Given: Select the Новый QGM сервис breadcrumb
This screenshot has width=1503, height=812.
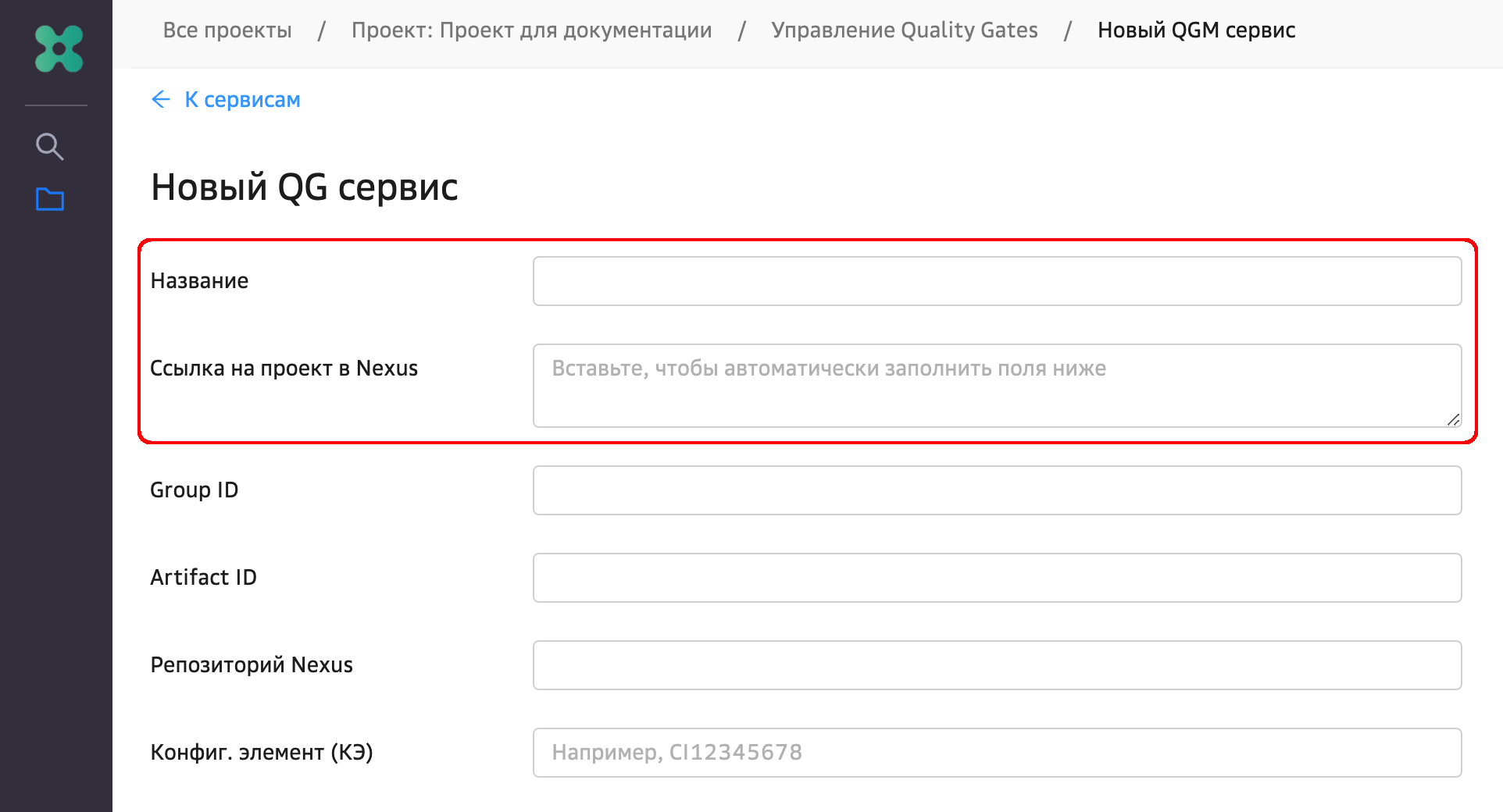Looking at the screenshot, I should pos(1196,30).
